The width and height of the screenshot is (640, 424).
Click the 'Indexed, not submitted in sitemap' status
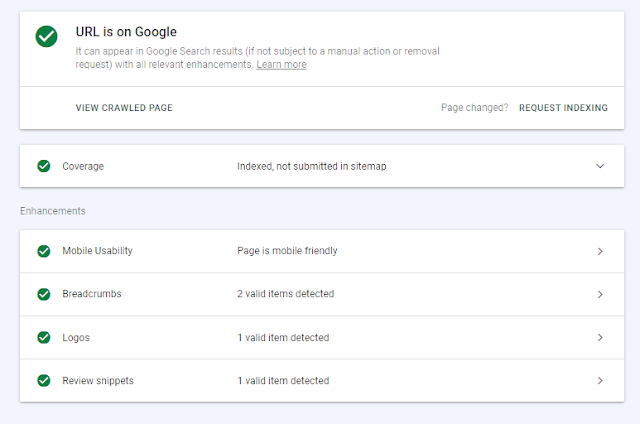coord(311,166)
